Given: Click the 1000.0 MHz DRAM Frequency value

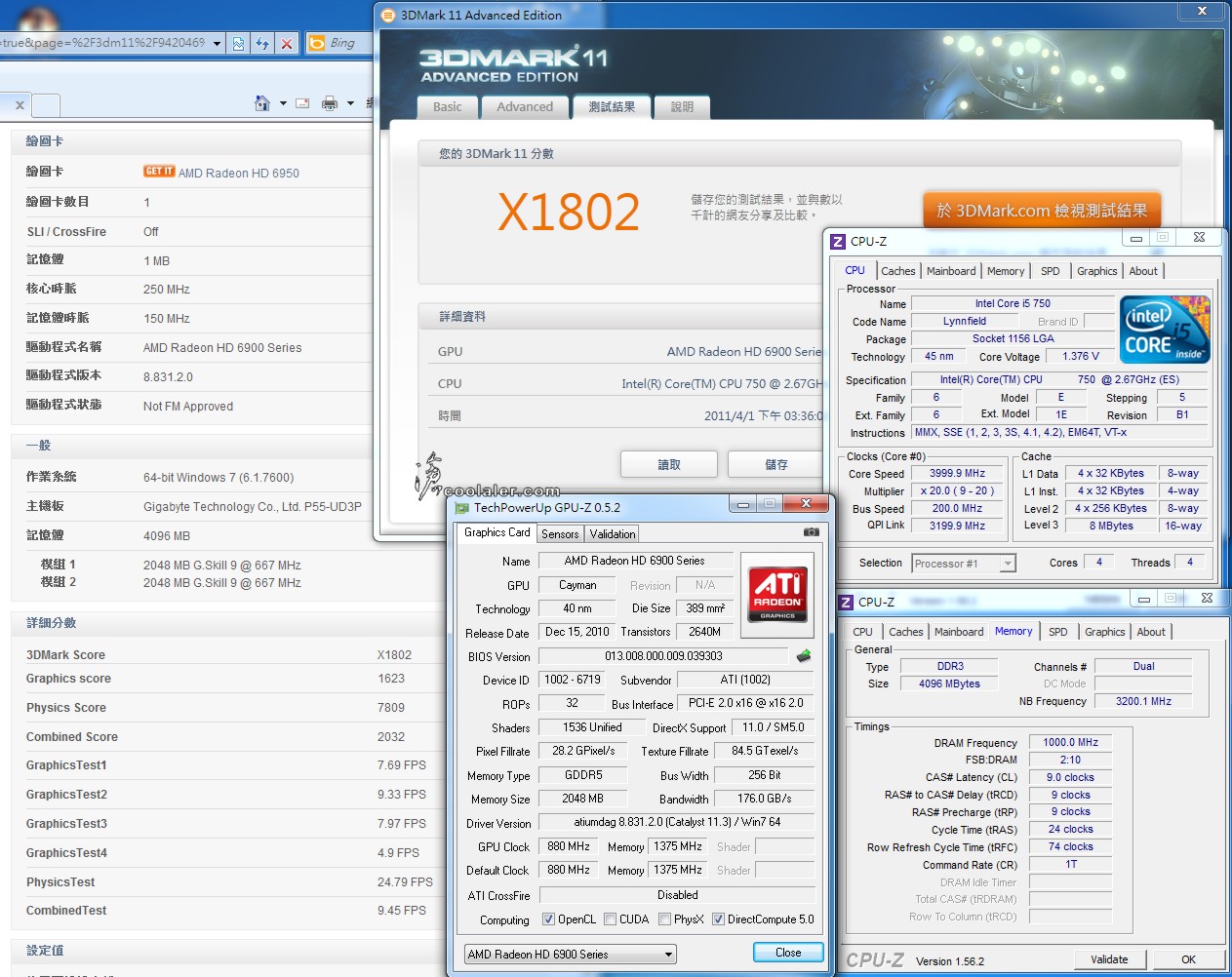Looking at the screenshot, I should (1071, 742).
